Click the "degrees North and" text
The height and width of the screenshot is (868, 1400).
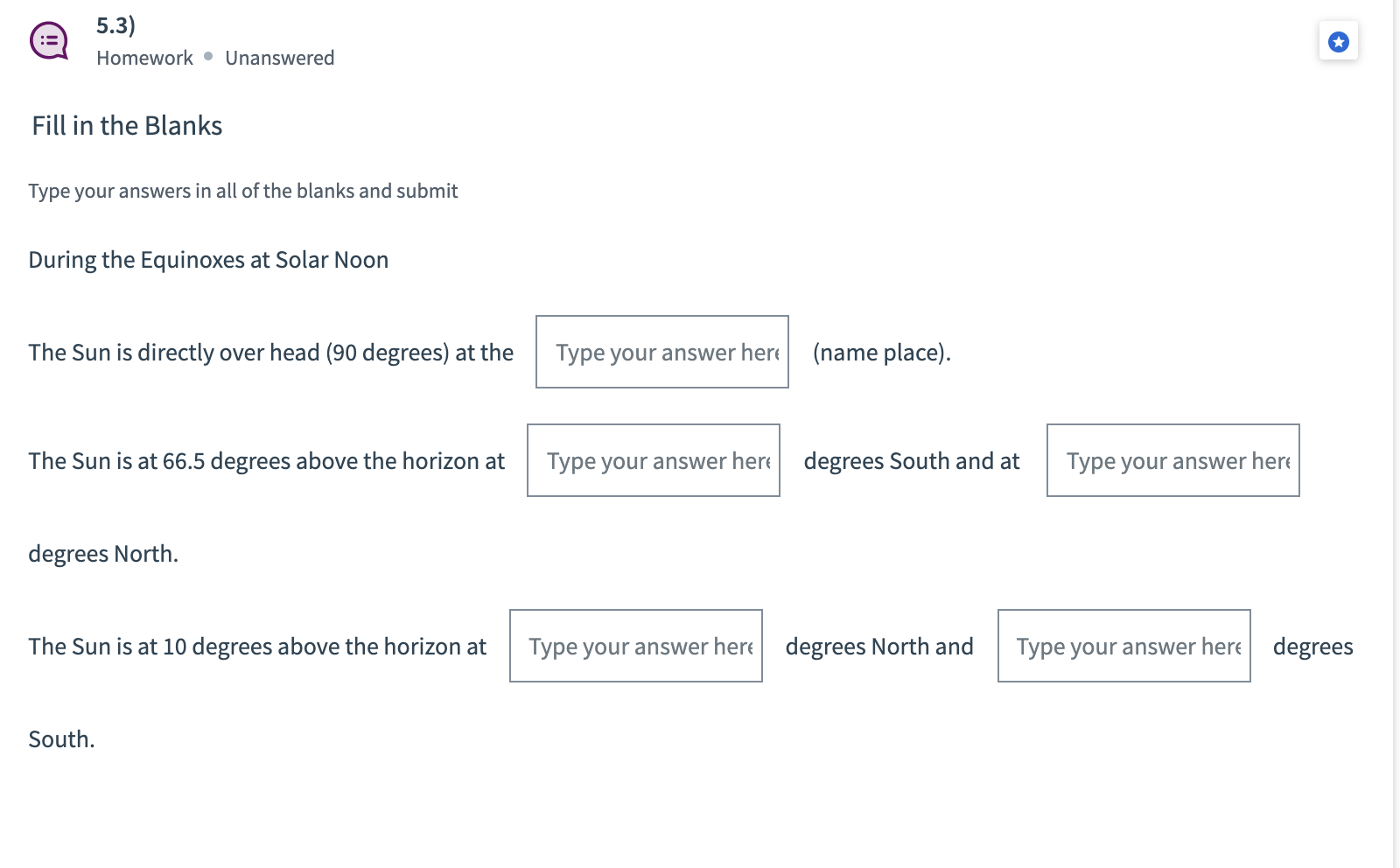[x=879, y=647]
